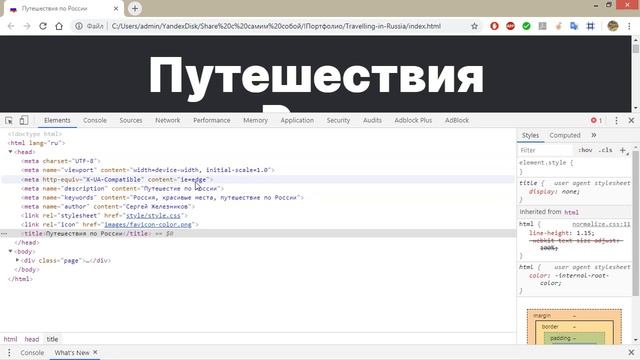Open the Google Translate extension icon
The width and height of the screenshot is (640, 360).
coord(574,26)
